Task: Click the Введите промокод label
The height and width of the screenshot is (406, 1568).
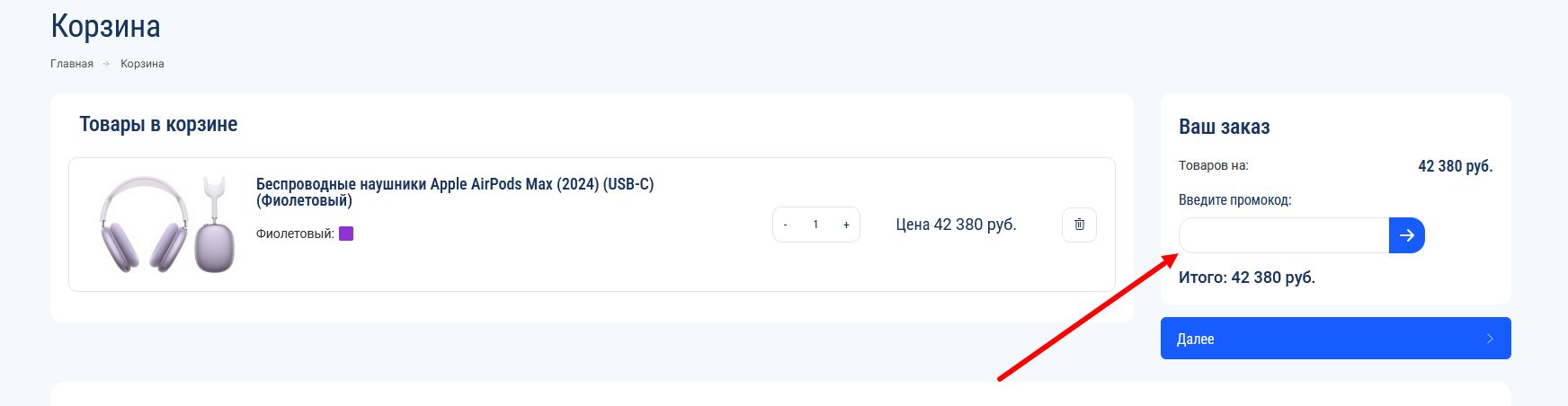Action: [x=1235, y=200]
